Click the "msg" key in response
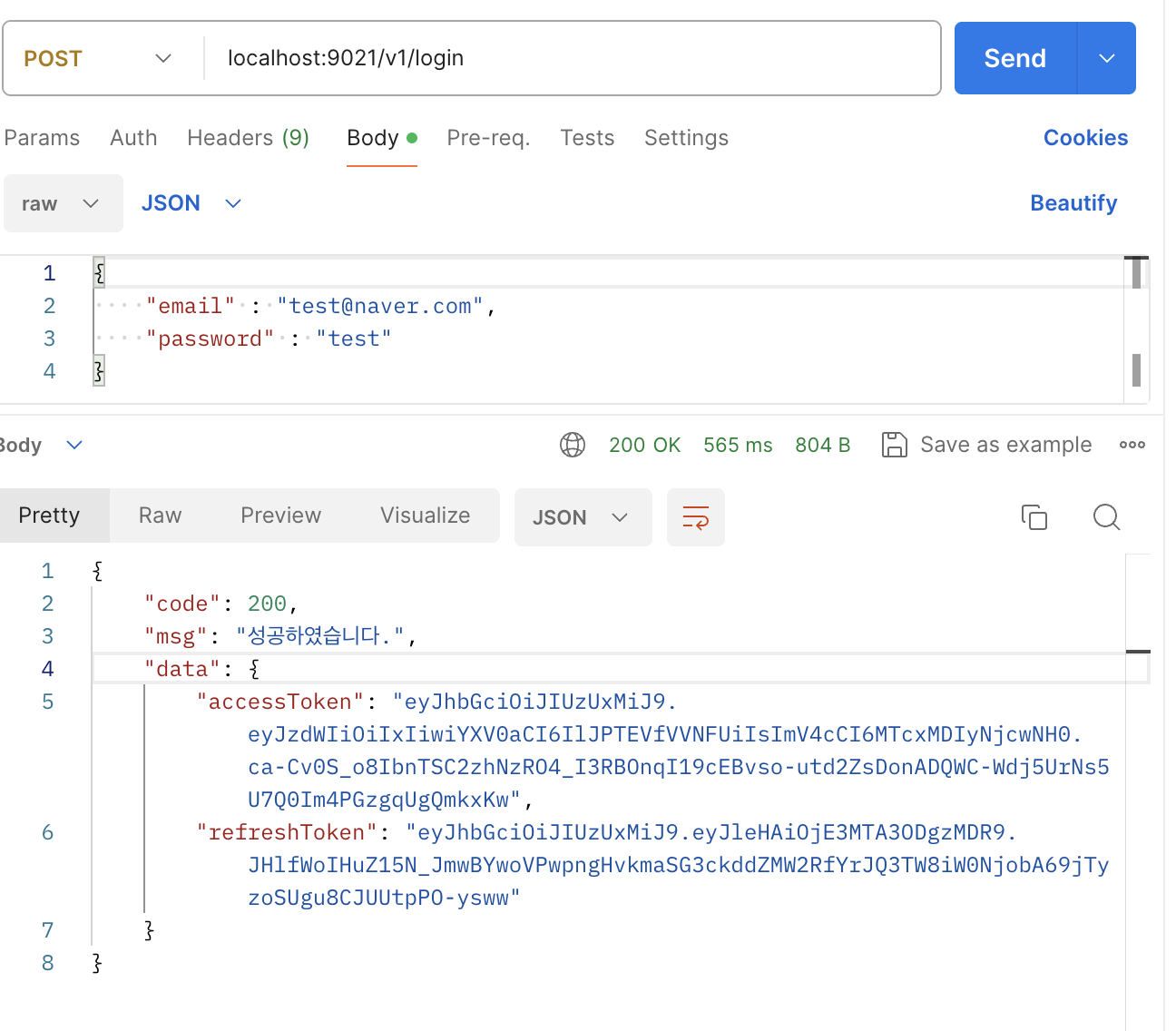 point(176,636)
